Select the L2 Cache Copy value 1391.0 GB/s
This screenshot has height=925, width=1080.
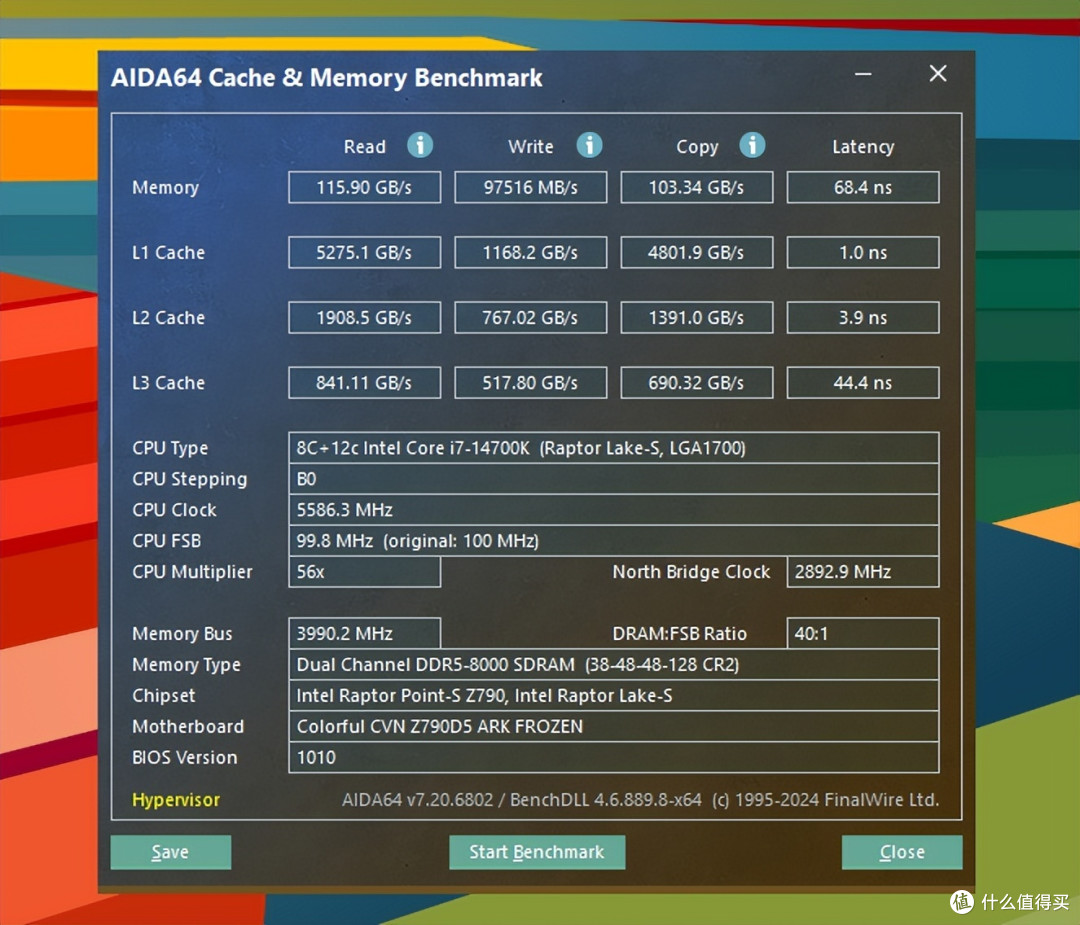pyautogui.click(x=696, y=318)
